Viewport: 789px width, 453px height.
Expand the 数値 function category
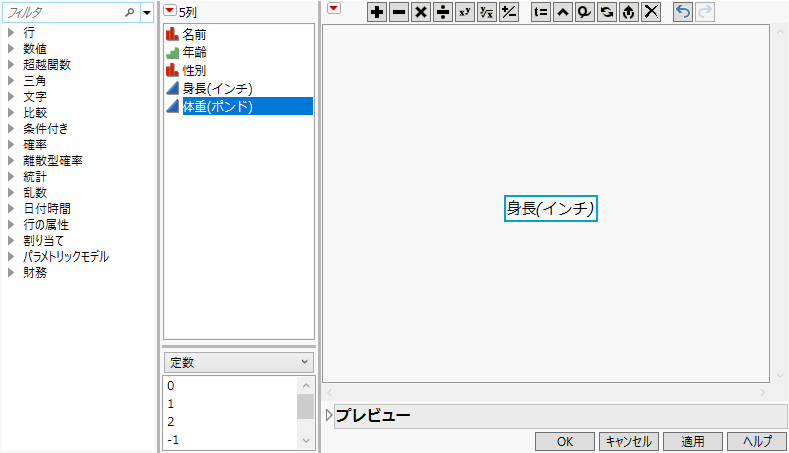(11, 49)
